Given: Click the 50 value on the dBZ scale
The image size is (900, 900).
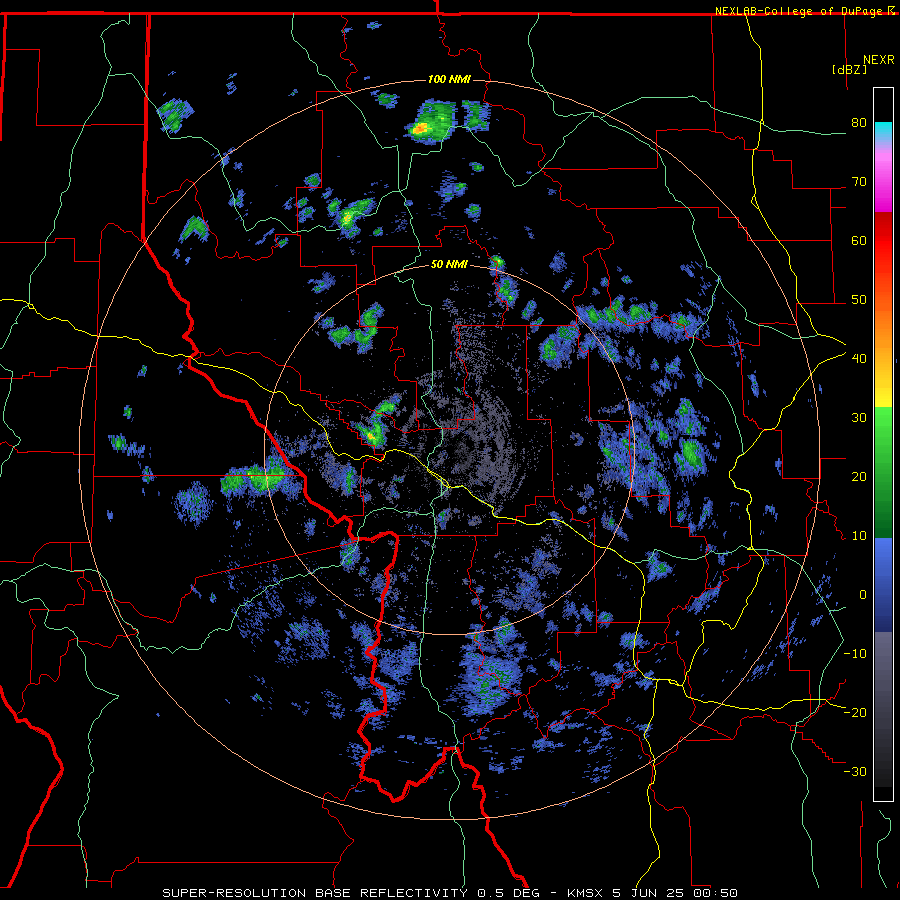Looking at the screenshot, I should tap(859, 300).
